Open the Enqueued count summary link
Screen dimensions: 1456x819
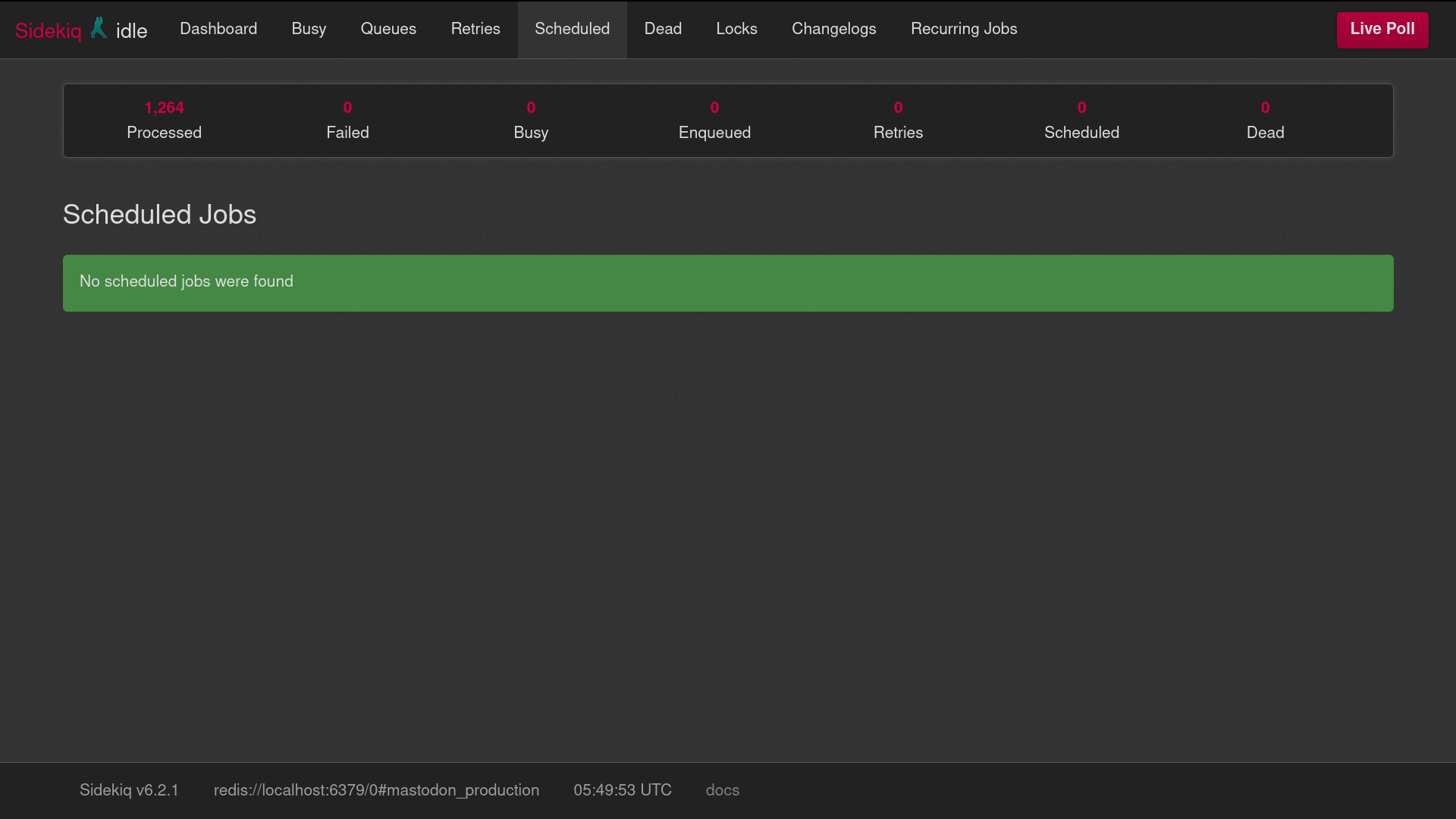(x=714, y=120)
